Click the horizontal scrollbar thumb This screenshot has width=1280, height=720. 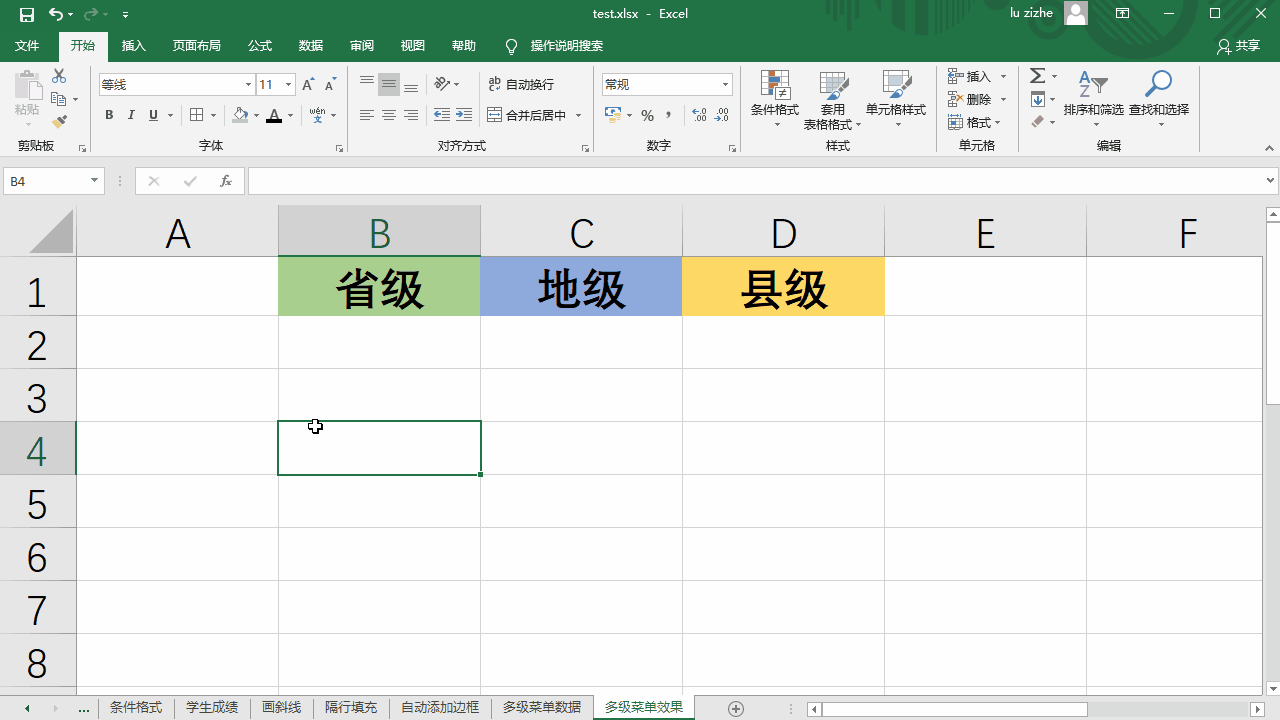[954, 709]
